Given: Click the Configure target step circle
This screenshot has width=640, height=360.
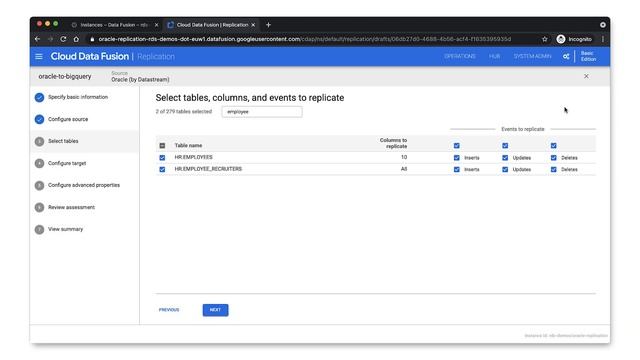Looking at the screenshot, I should pos(39,163).
